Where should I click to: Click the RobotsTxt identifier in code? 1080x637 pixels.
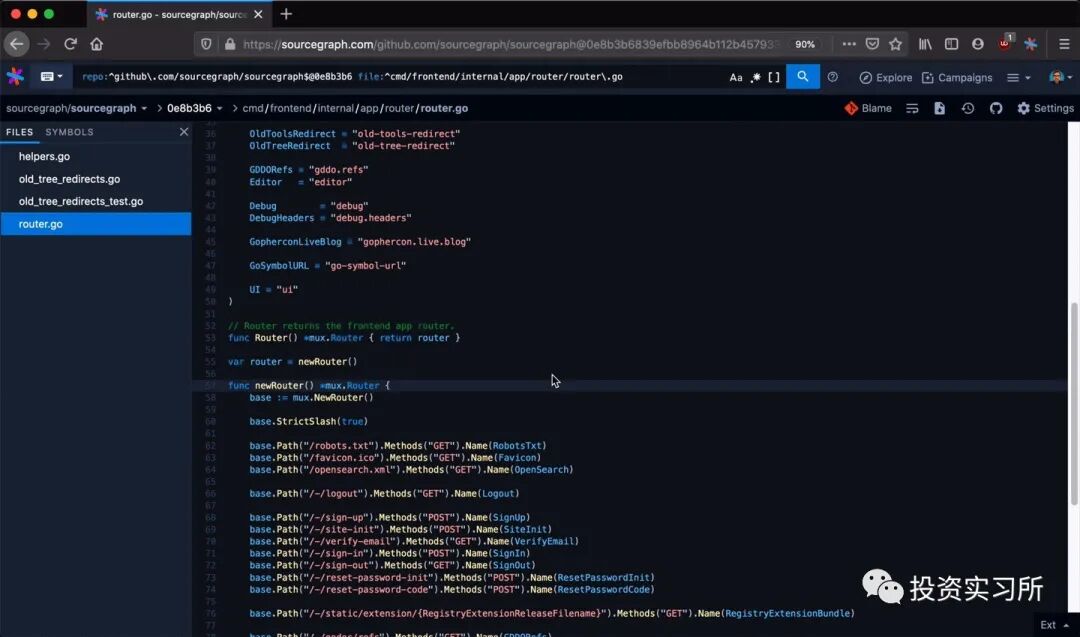(x=517, y=446)
